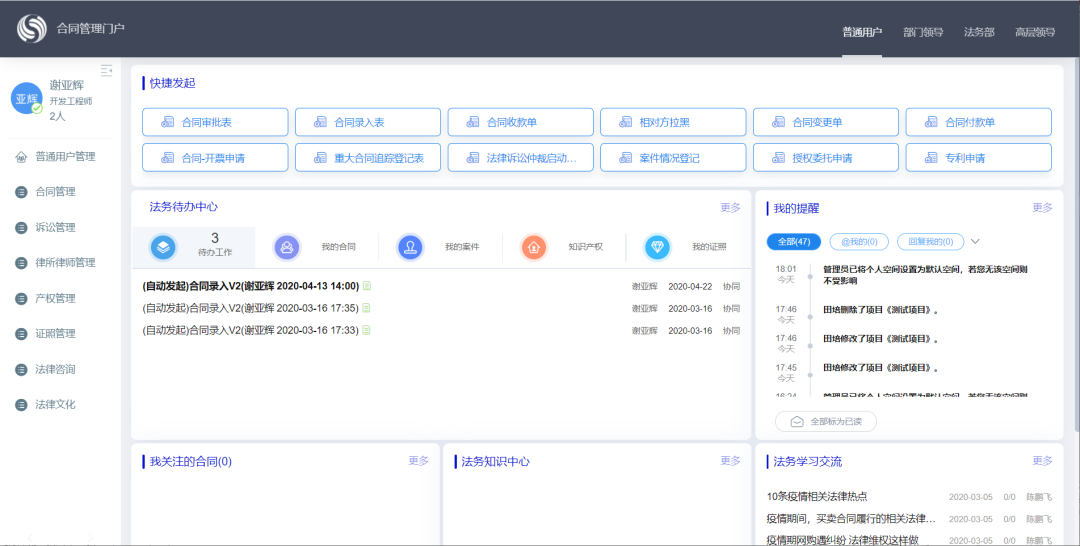The width and height of the screenshot is (1080, 546).
Task: Click the 我的案件 stamp icon
Action: click(x=411, y=247)
